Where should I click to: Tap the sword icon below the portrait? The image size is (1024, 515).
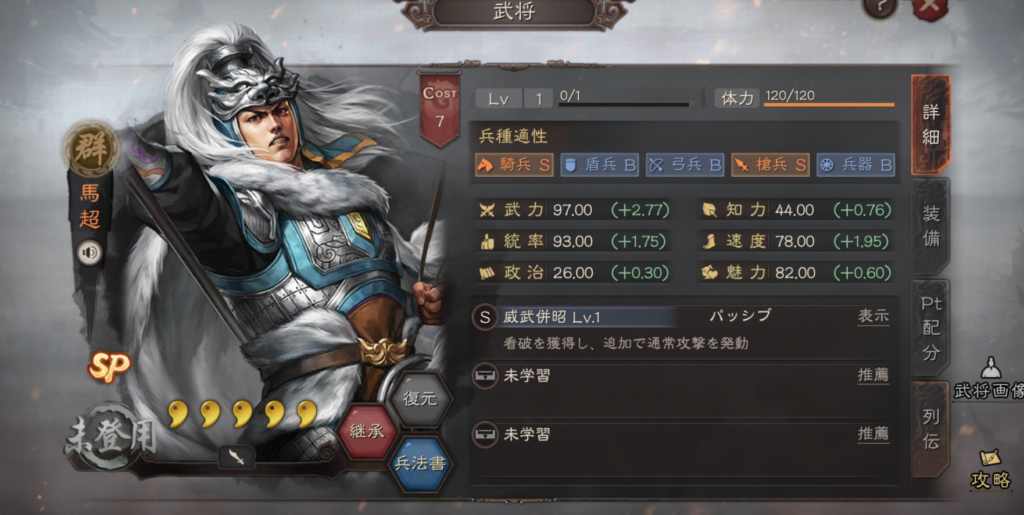(237, 458)
